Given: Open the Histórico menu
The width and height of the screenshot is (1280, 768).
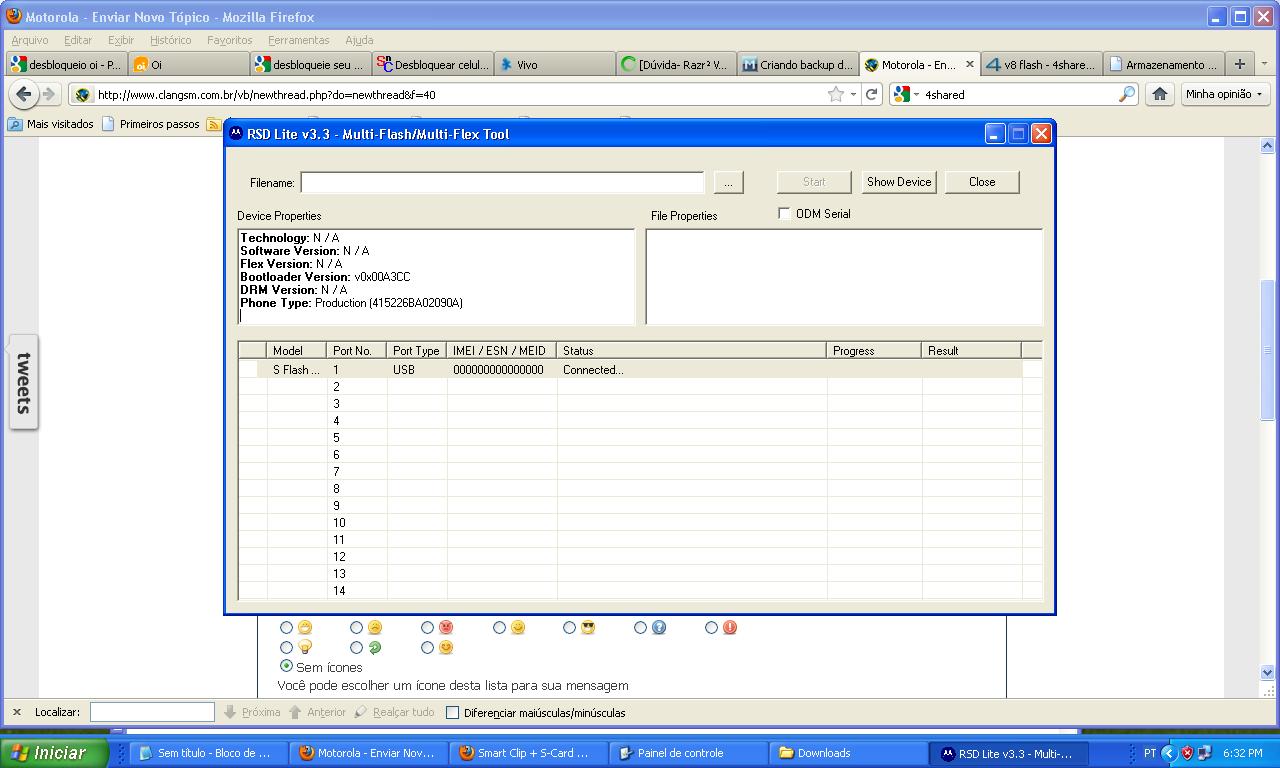Looking at the screenshot, I should coord(171,40).
